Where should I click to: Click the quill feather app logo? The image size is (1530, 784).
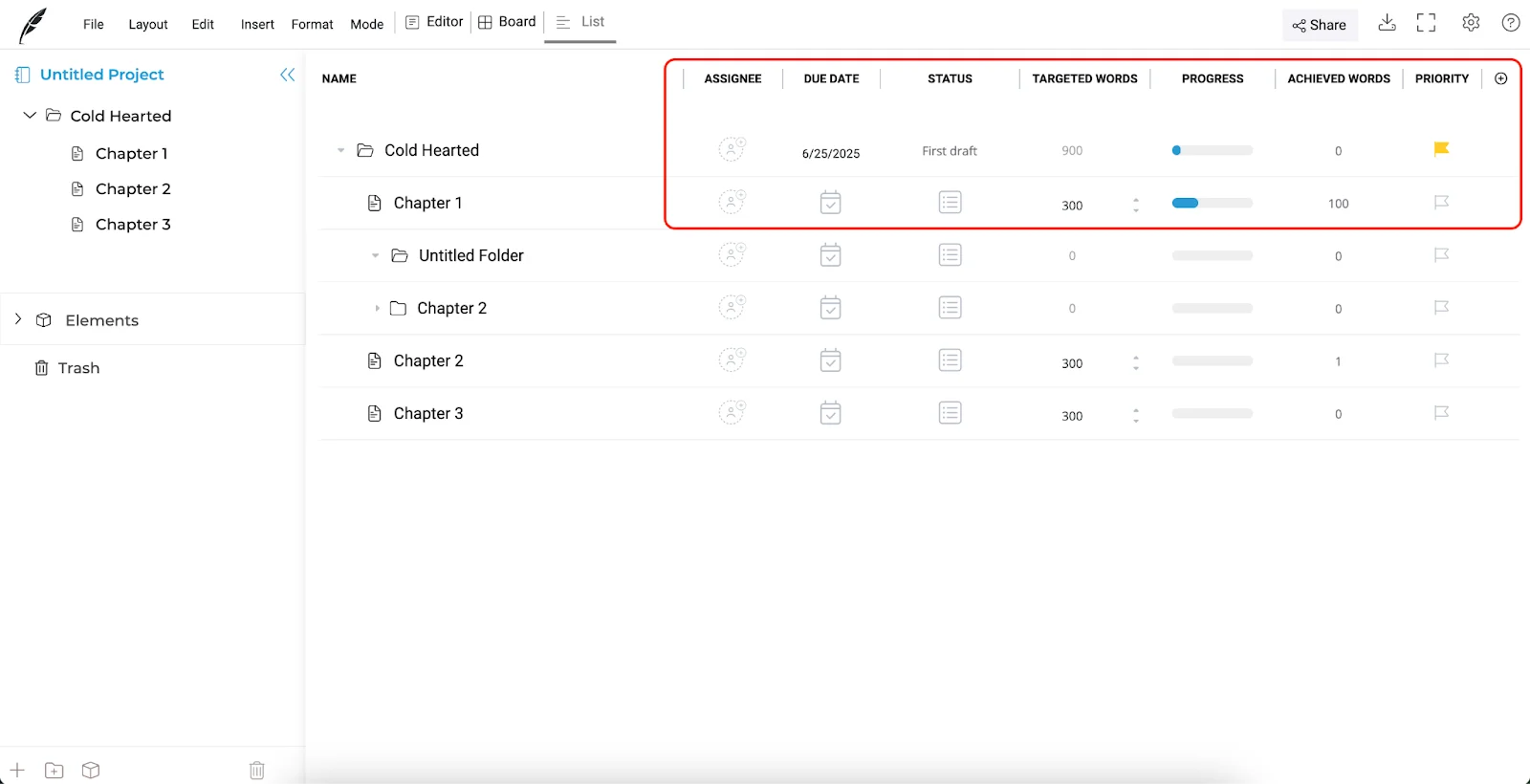click(x=33, y=25)
